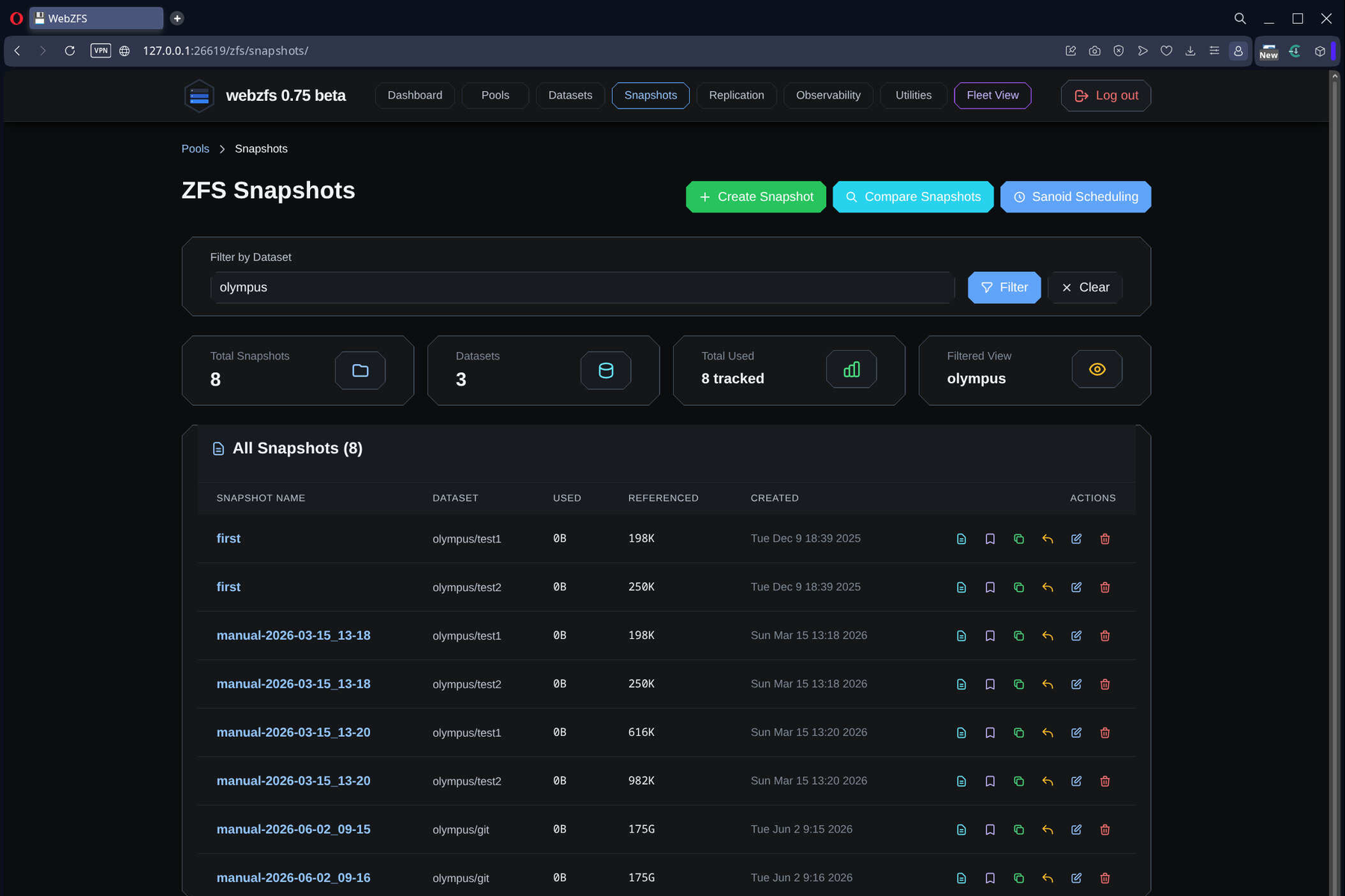
Task: Click the Datasets database icon
Action: pos(606,371)
